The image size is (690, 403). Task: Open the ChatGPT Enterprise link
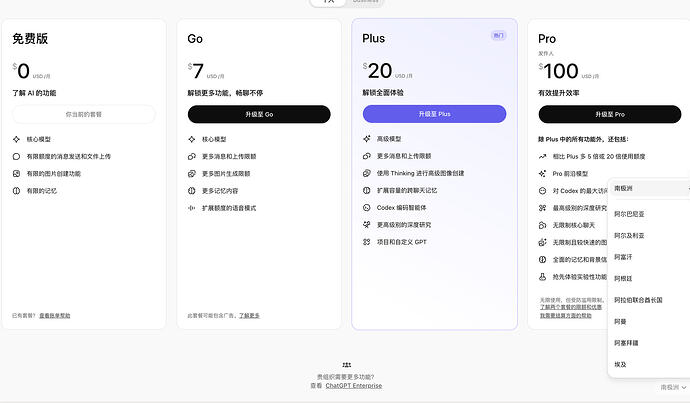pos(354,386)
